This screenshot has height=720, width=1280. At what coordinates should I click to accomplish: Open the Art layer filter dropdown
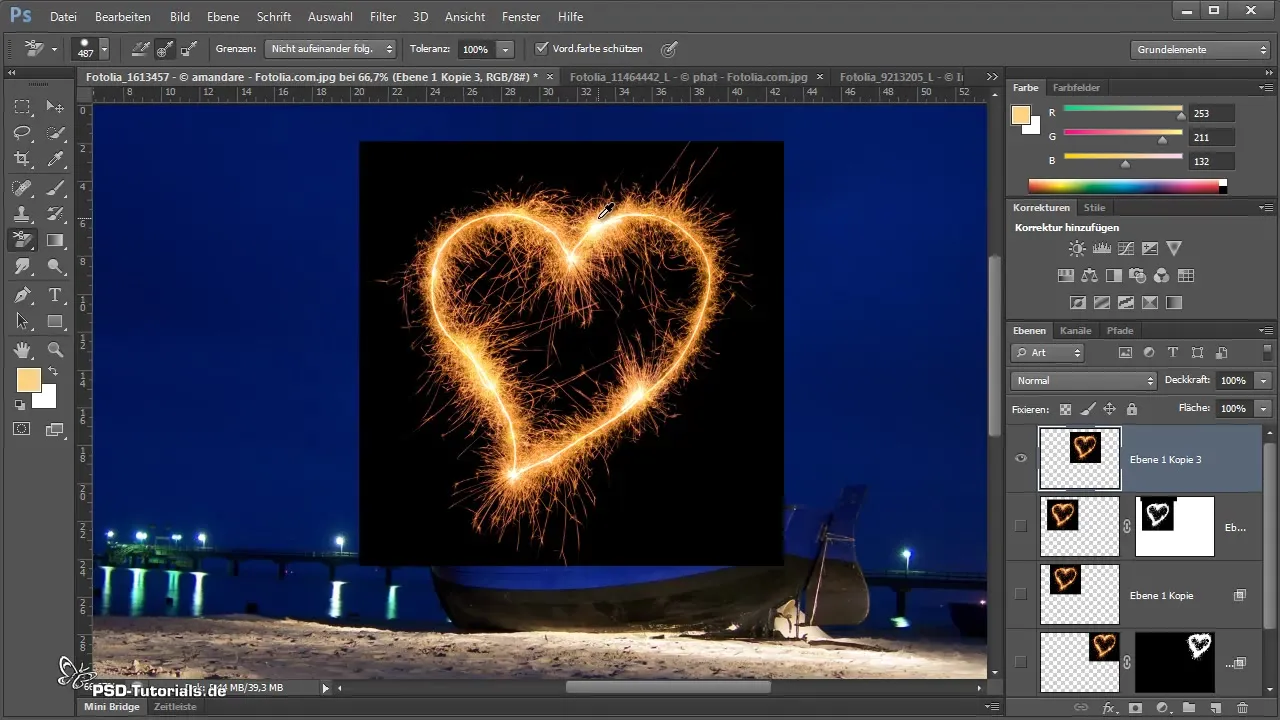[x=1048, y=352]
